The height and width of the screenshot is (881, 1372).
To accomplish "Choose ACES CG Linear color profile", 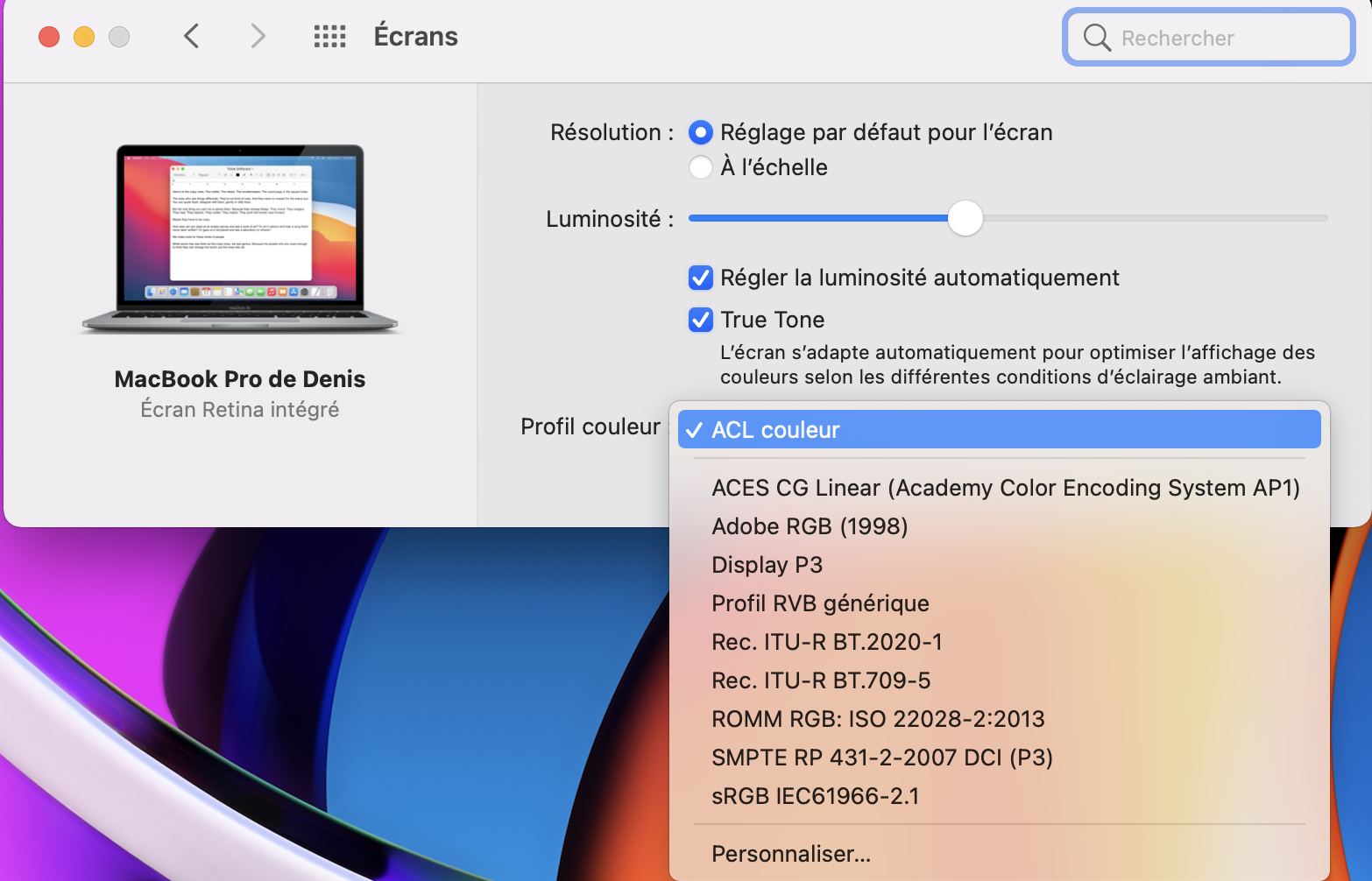I will click(1000, 488).
